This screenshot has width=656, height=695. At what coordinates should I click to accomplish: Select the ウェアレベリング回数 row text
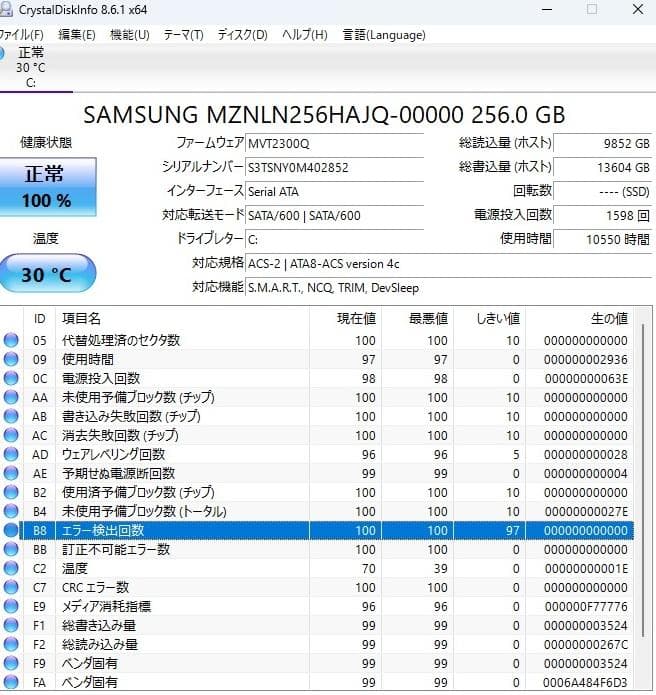(113, 454)
